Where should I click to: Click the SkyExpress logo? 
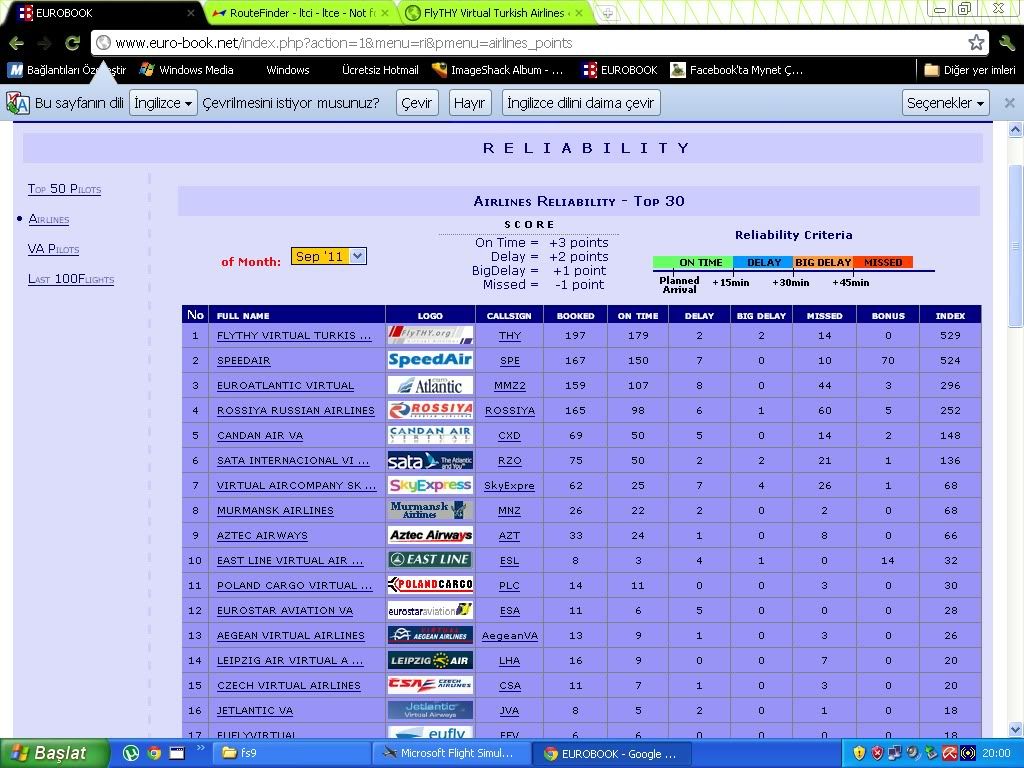(x=430, y=485)
